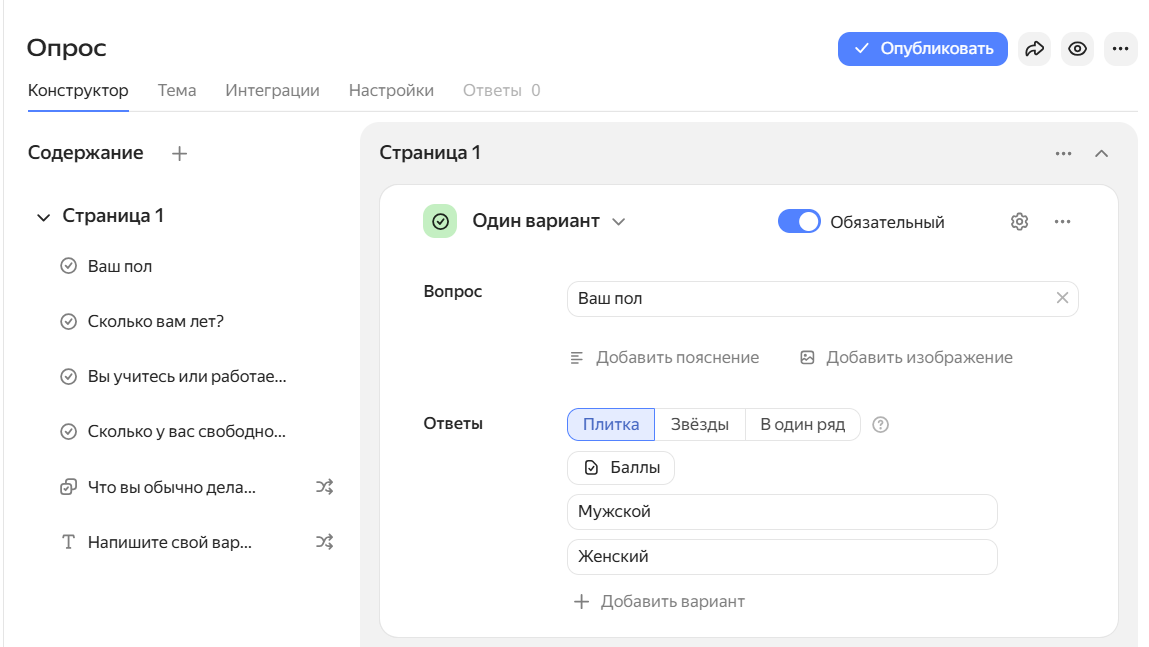The image size is (1149, 647).
Task: Click the share arrow icon
Action: (x=1034, y=49)
